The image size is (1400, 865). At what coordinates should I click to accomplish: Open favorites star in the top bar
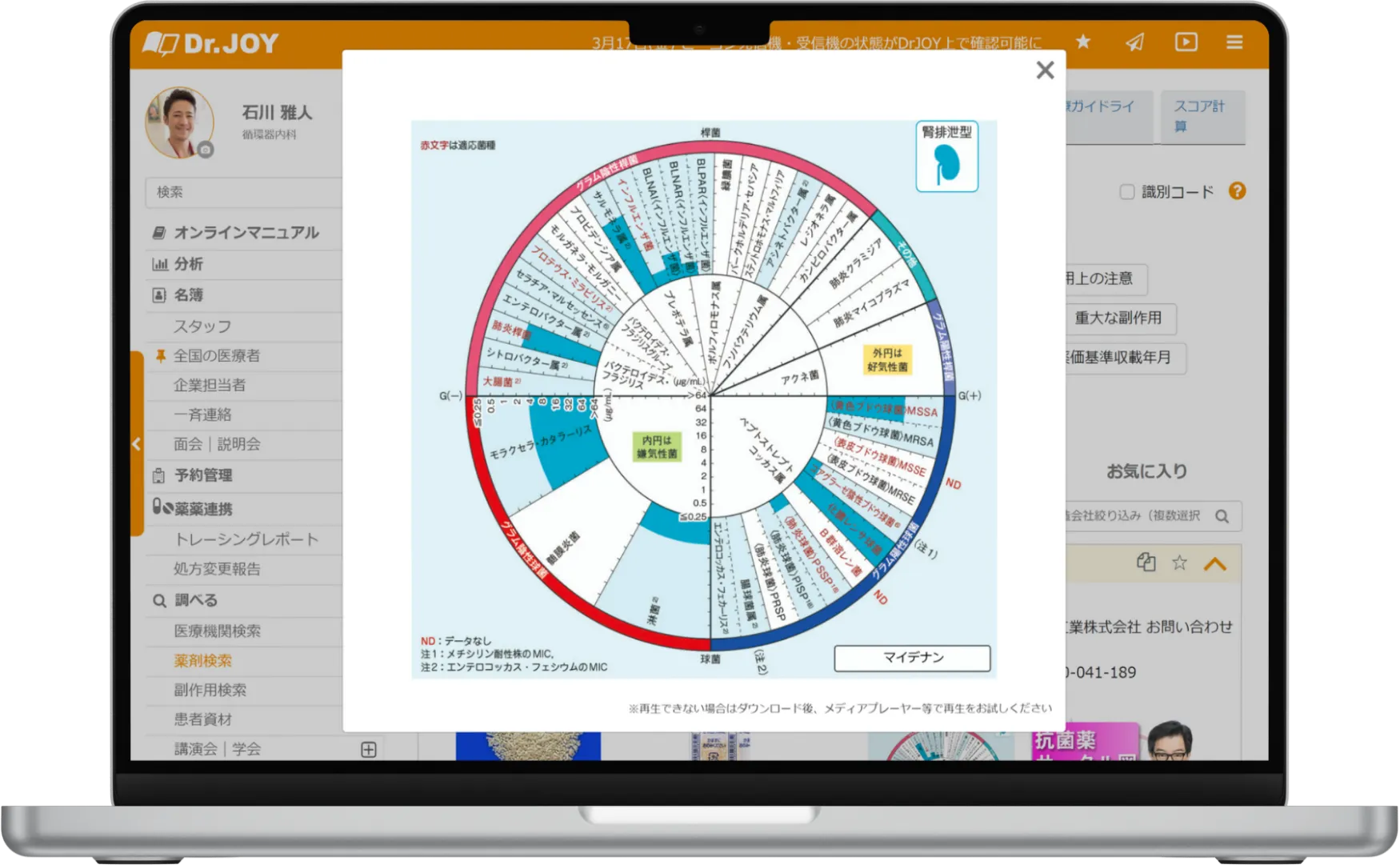[x=1083, y=42]
